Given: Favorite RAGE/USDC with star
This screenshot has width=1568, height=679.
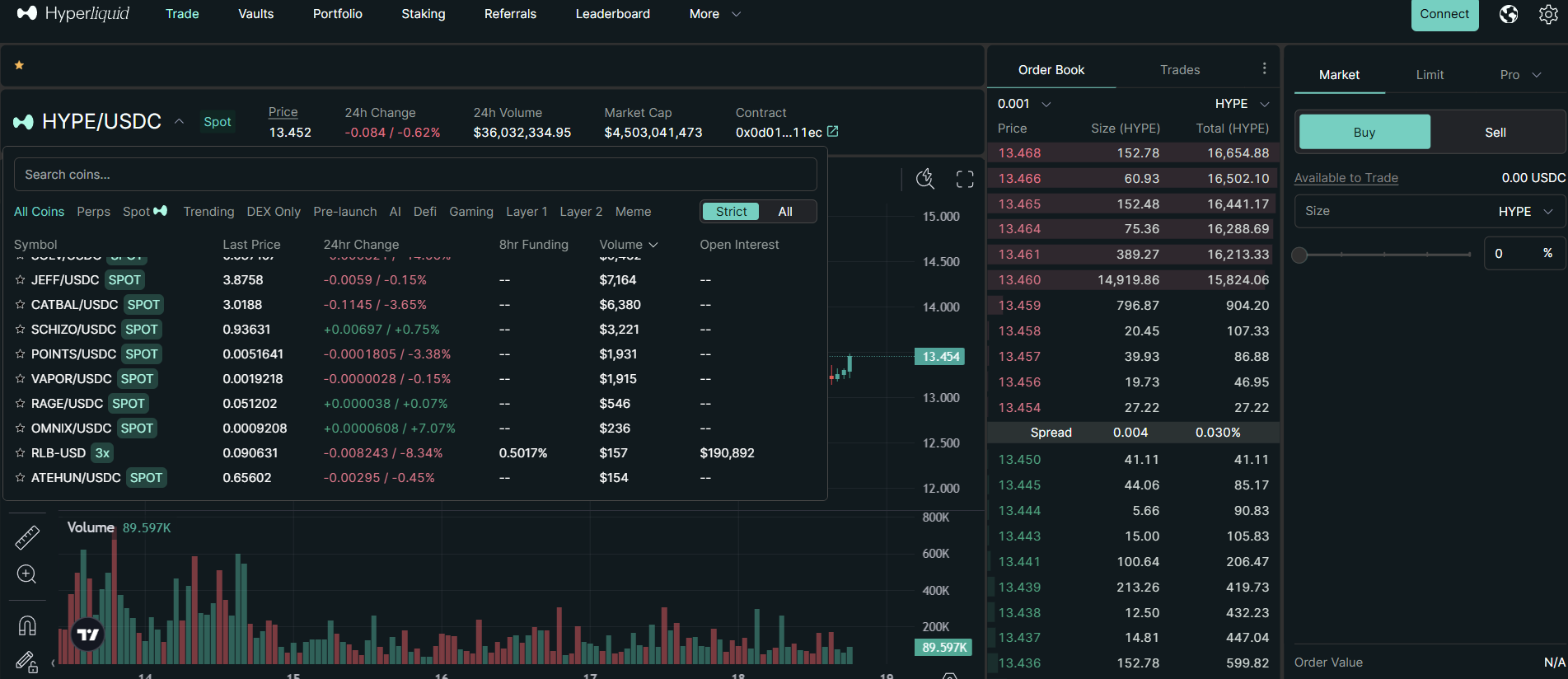Looking at the screenshot, I should (x=20, y=404).
